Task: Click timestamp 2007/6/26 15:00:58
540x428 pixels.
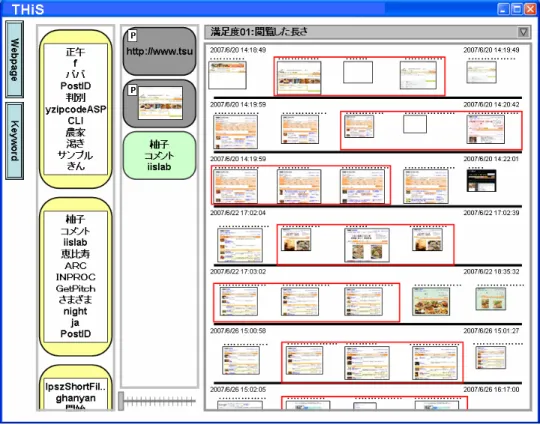Action: [x=238, y=331]
